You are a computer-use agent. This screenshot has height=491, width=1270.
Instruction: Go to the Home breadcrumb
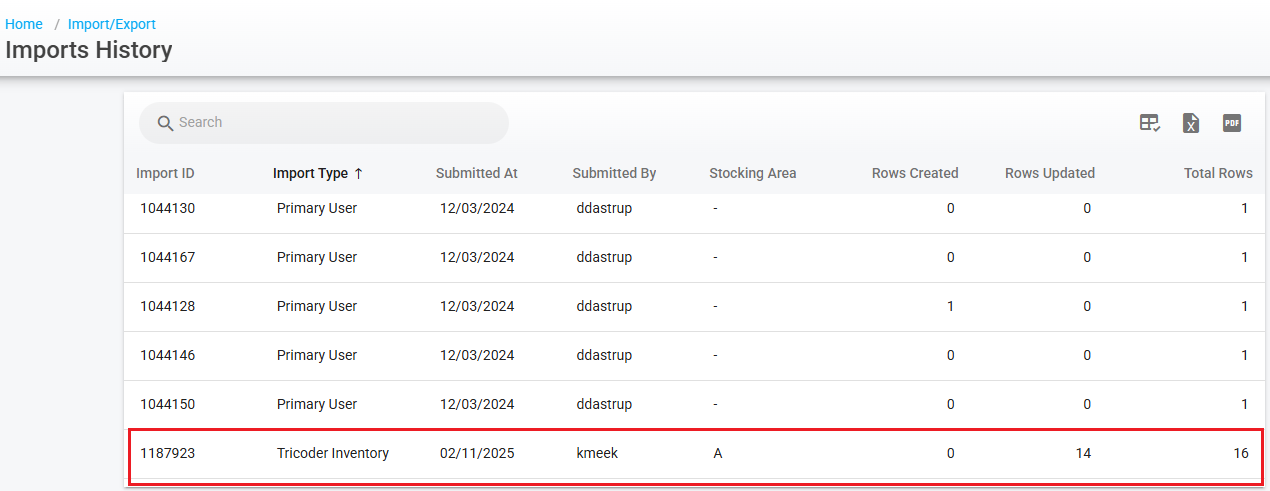point(24,24)
